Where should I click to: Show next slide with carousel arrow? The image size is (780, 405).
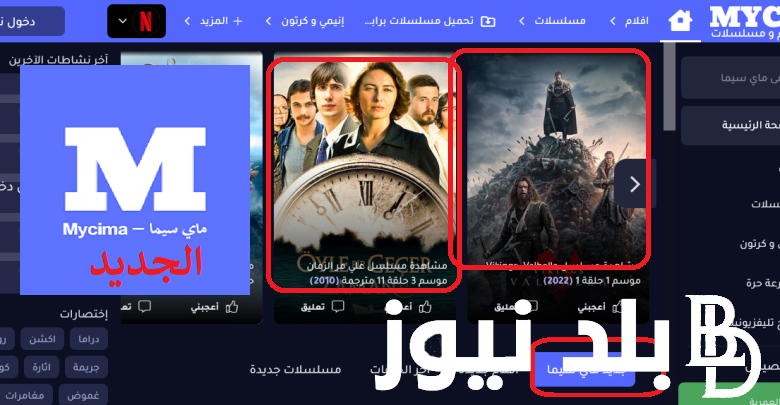tap(634, 184)
